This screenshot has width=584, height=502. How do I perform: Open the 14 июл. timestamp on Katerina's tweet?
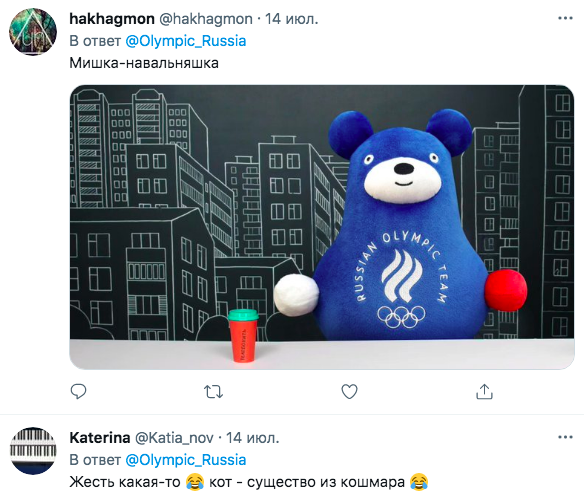[253, 438]
